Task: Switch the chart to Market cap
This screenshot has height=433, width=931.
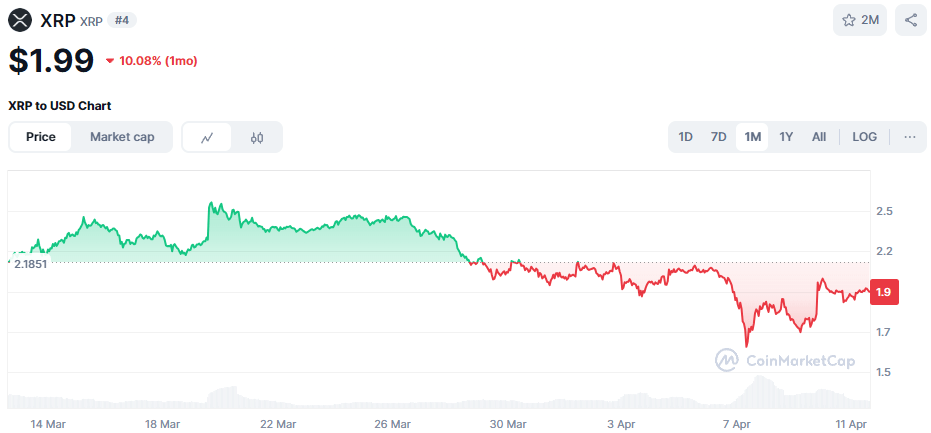Action: click(x=122, y=137)
